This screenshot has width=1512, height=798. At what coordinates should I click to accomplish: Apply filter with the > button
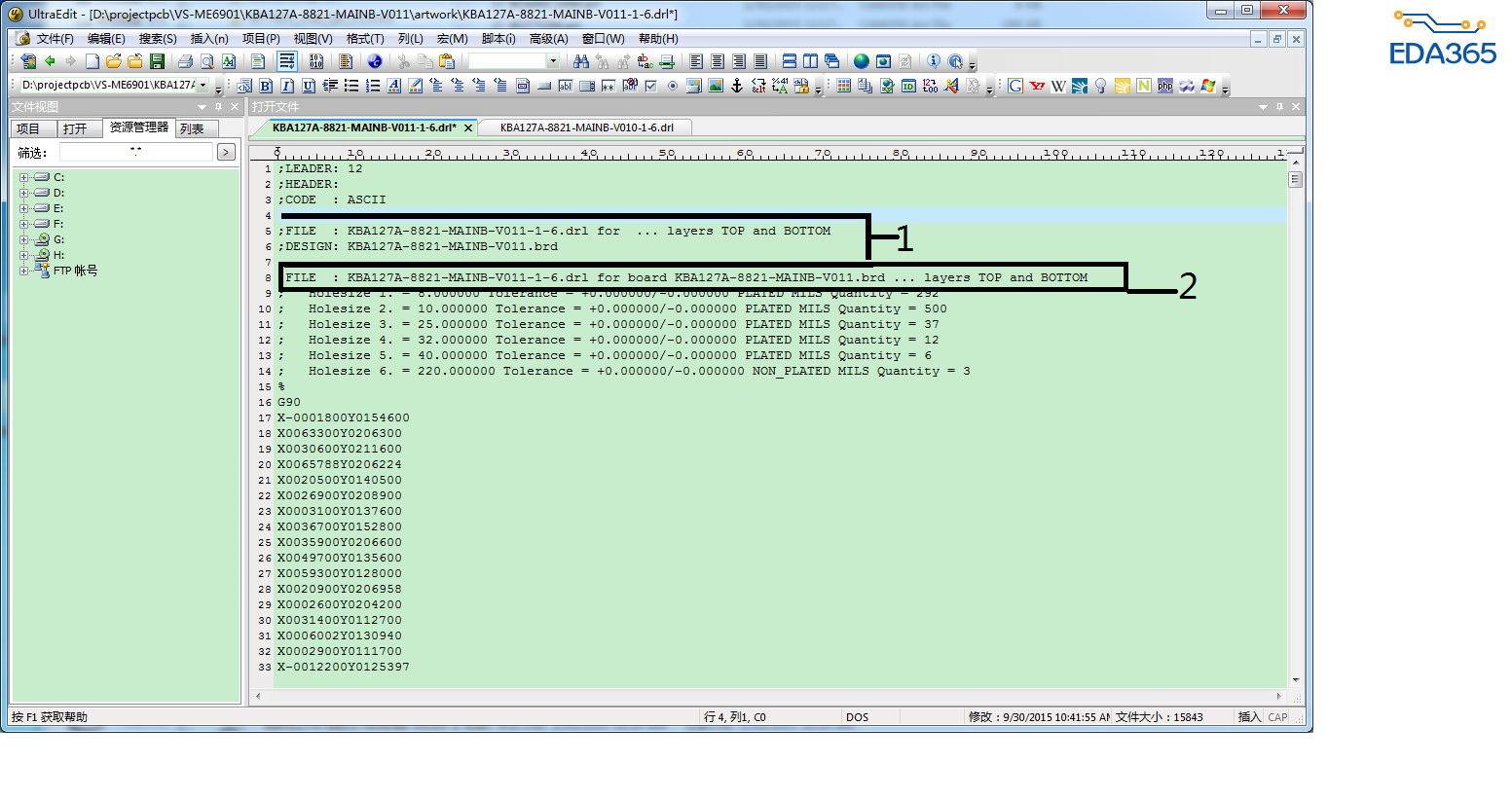tap(226, 152)
